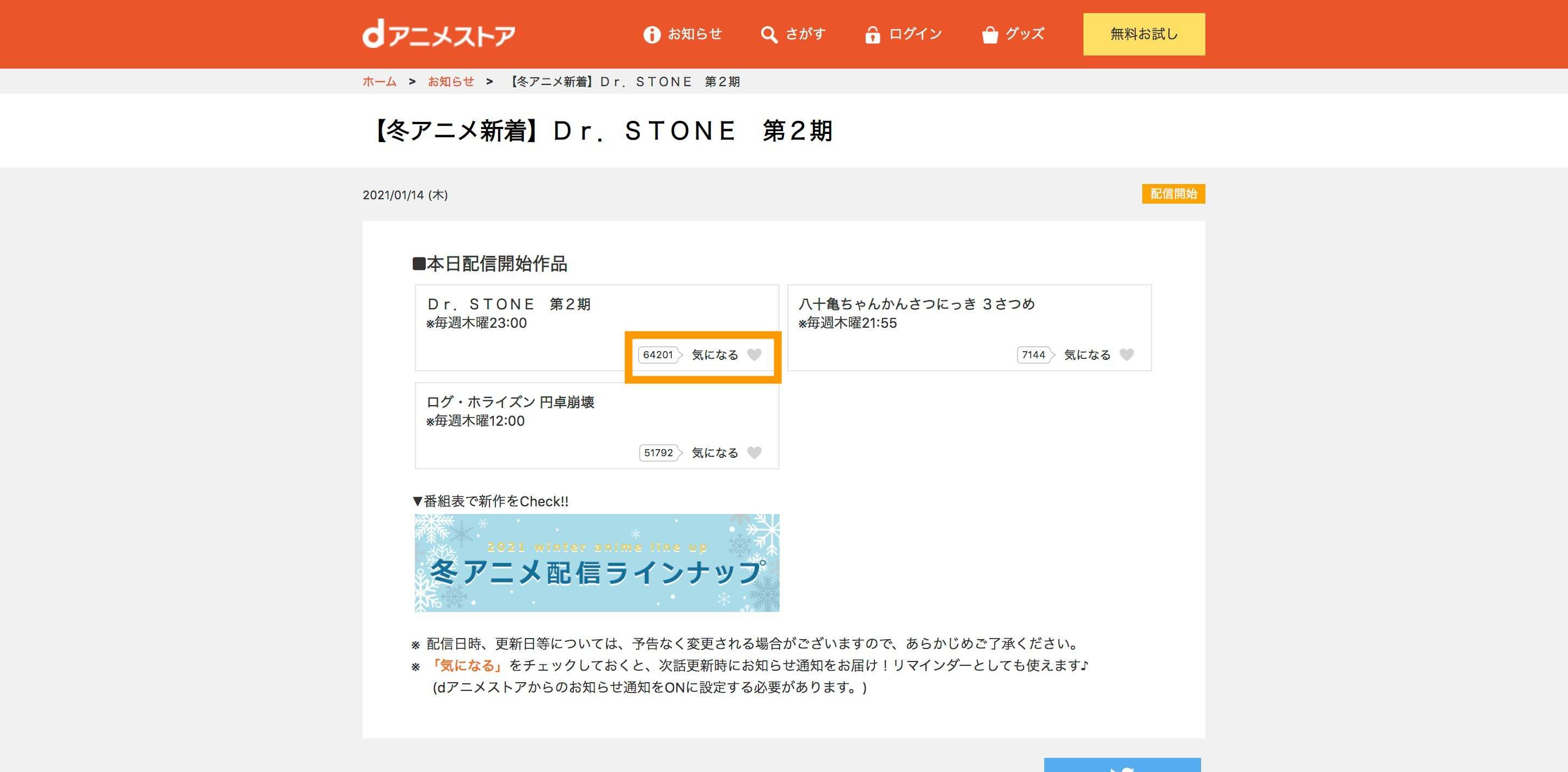Open さがす in the header menu
Viewport: 1568px width, 772px height.
point(805,34)
